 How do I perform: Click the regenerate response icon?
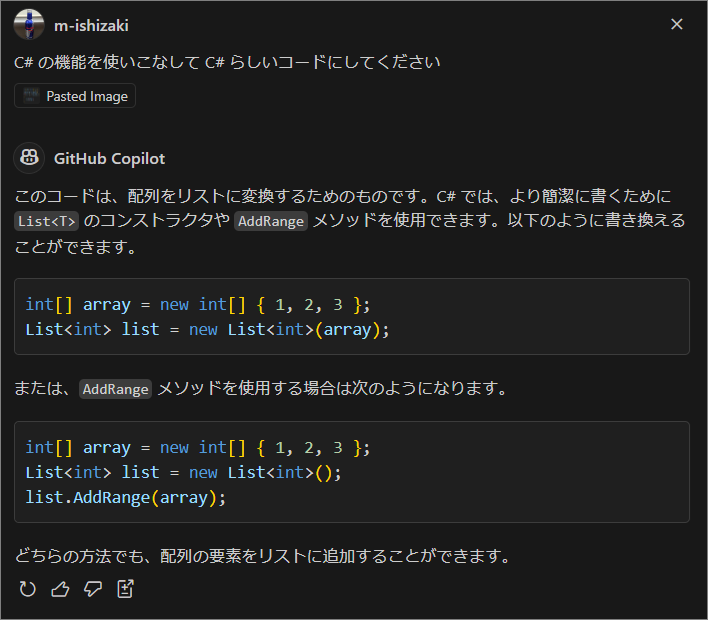(x=28, y=589)
